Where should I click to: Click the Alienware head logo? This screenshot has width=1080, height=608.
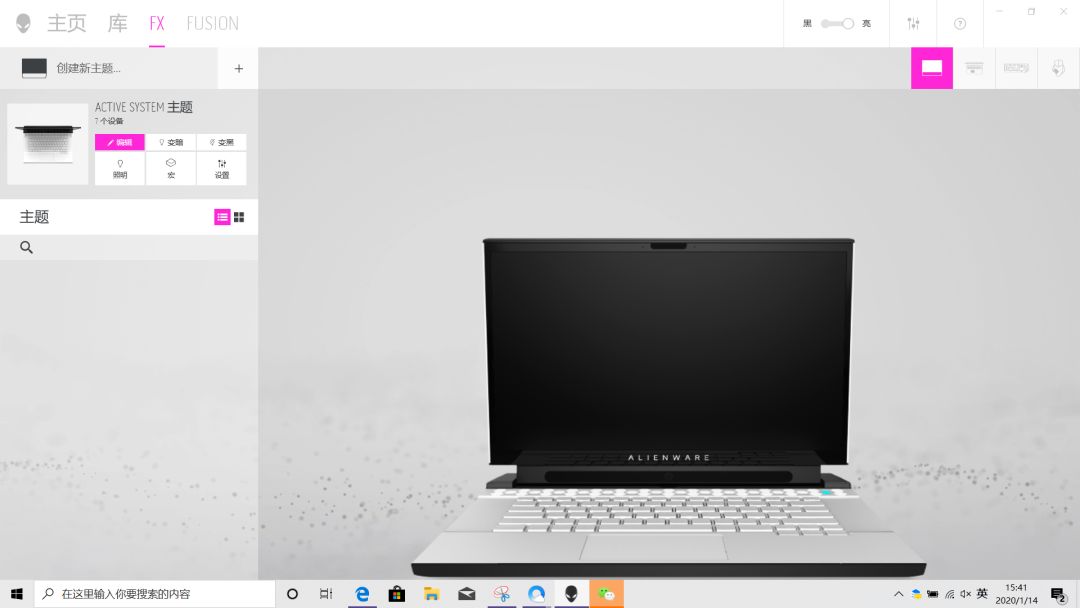[23, 23]
